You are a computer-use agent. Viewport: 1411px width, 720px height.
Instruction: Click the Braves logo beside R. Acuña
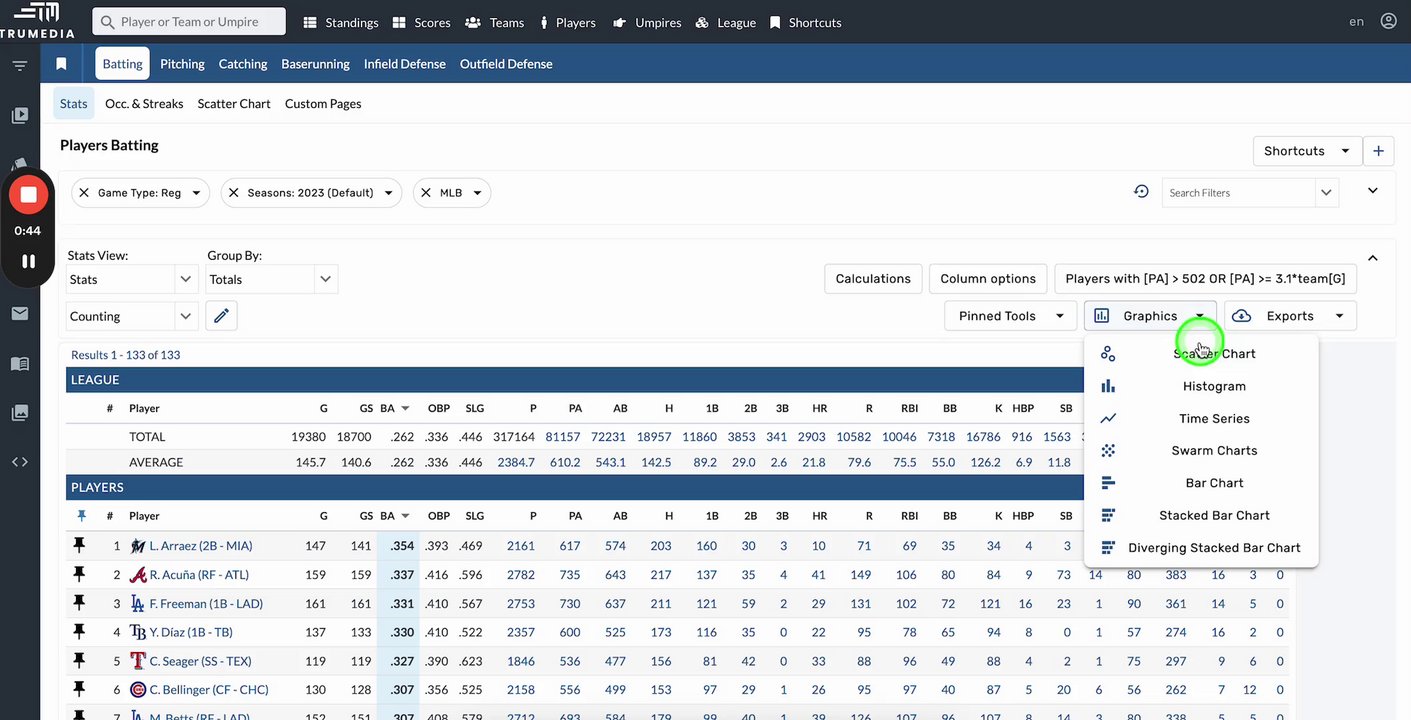tap(138, 575)
